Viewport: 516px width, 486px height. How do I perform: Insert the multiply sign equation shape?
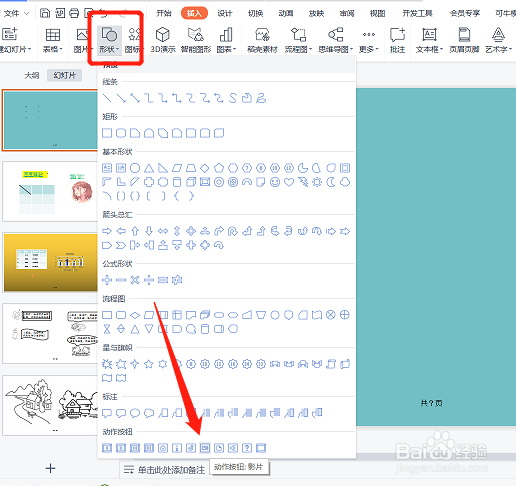tap(135, 280)
